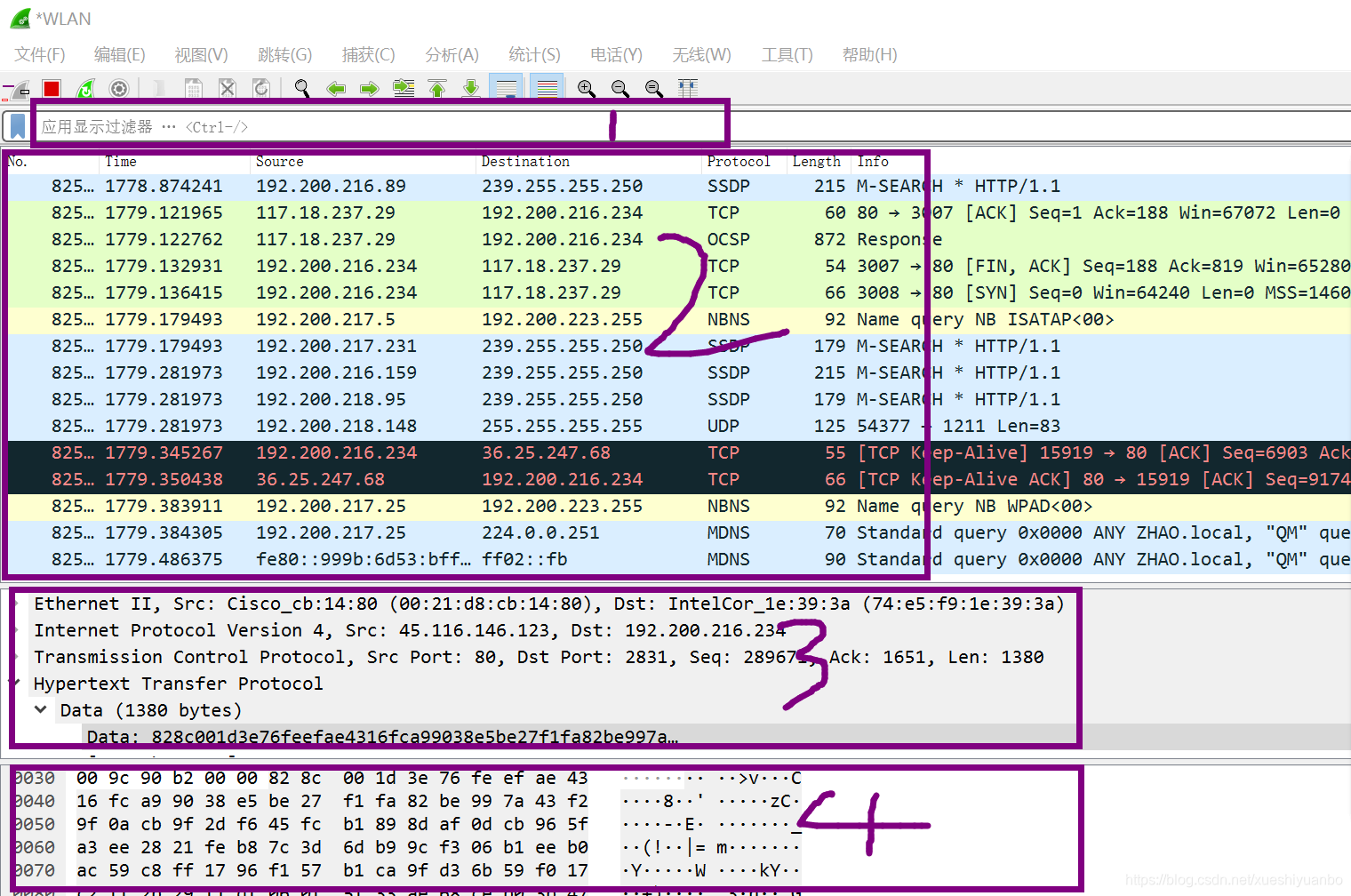Viewport: 1351px width, 896px height.
Task: Open the 帮助(H) menu
Action: click(x=870, y=55)
